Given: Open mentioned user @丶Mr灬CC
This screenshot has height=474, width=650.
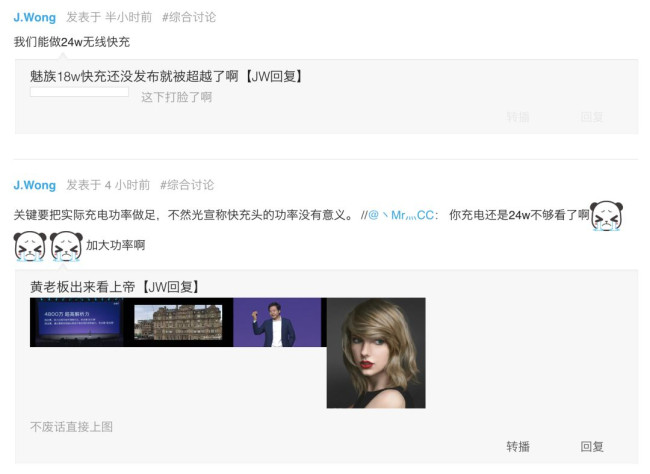Looking at the screenshot, I should (403, 215).
